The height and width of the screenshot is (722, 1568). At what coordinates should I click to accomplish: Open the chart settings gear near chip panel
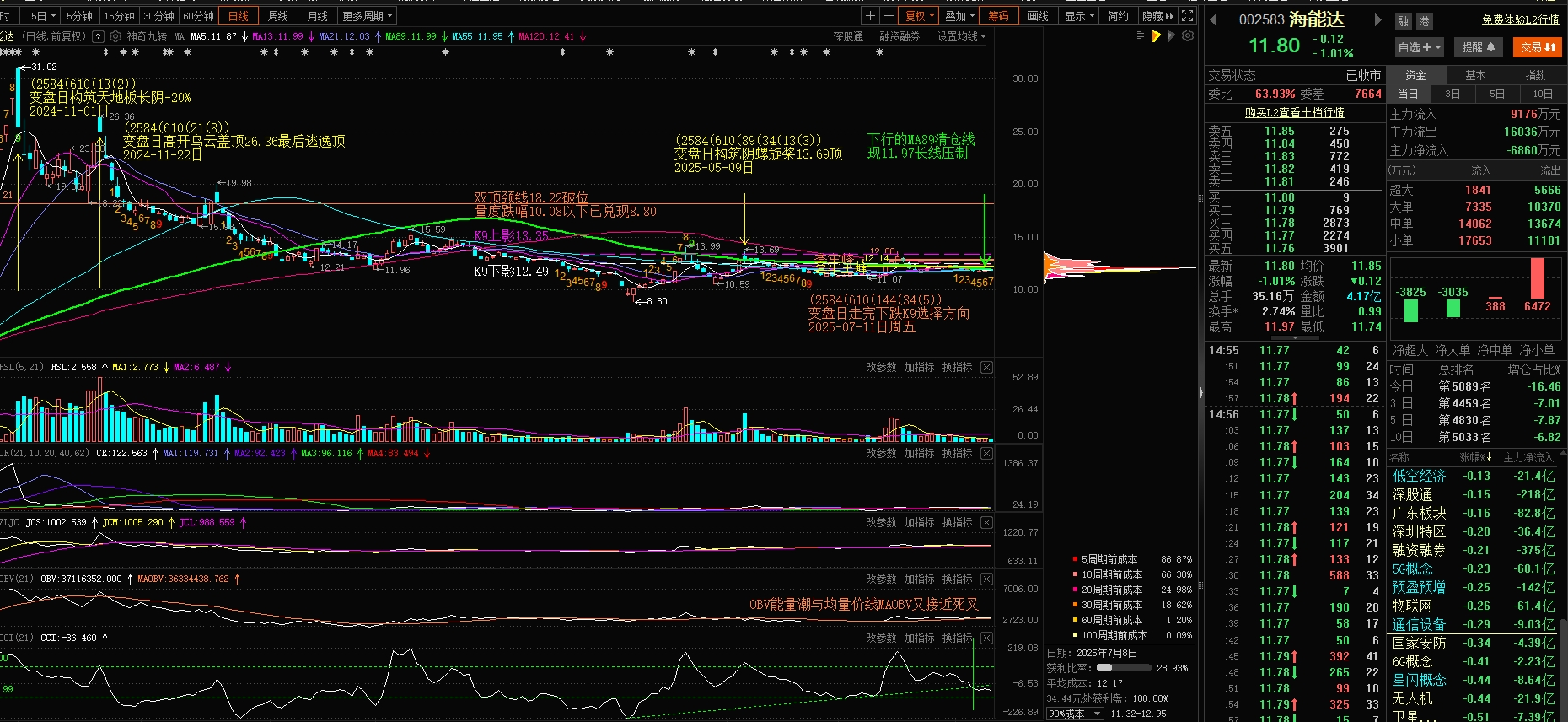(1188, 36)
